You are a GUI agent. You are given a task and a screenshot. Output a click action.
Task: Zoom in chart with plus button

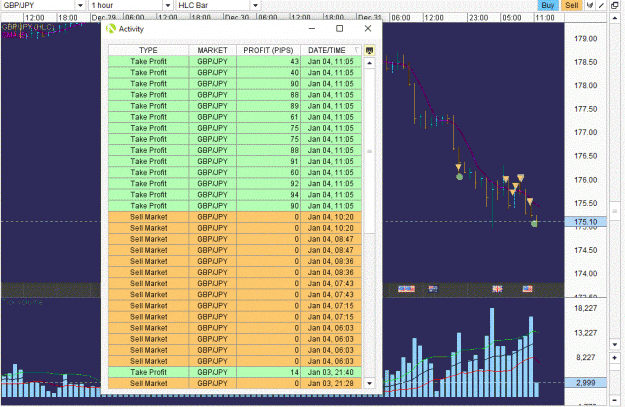tap(615, 358)
